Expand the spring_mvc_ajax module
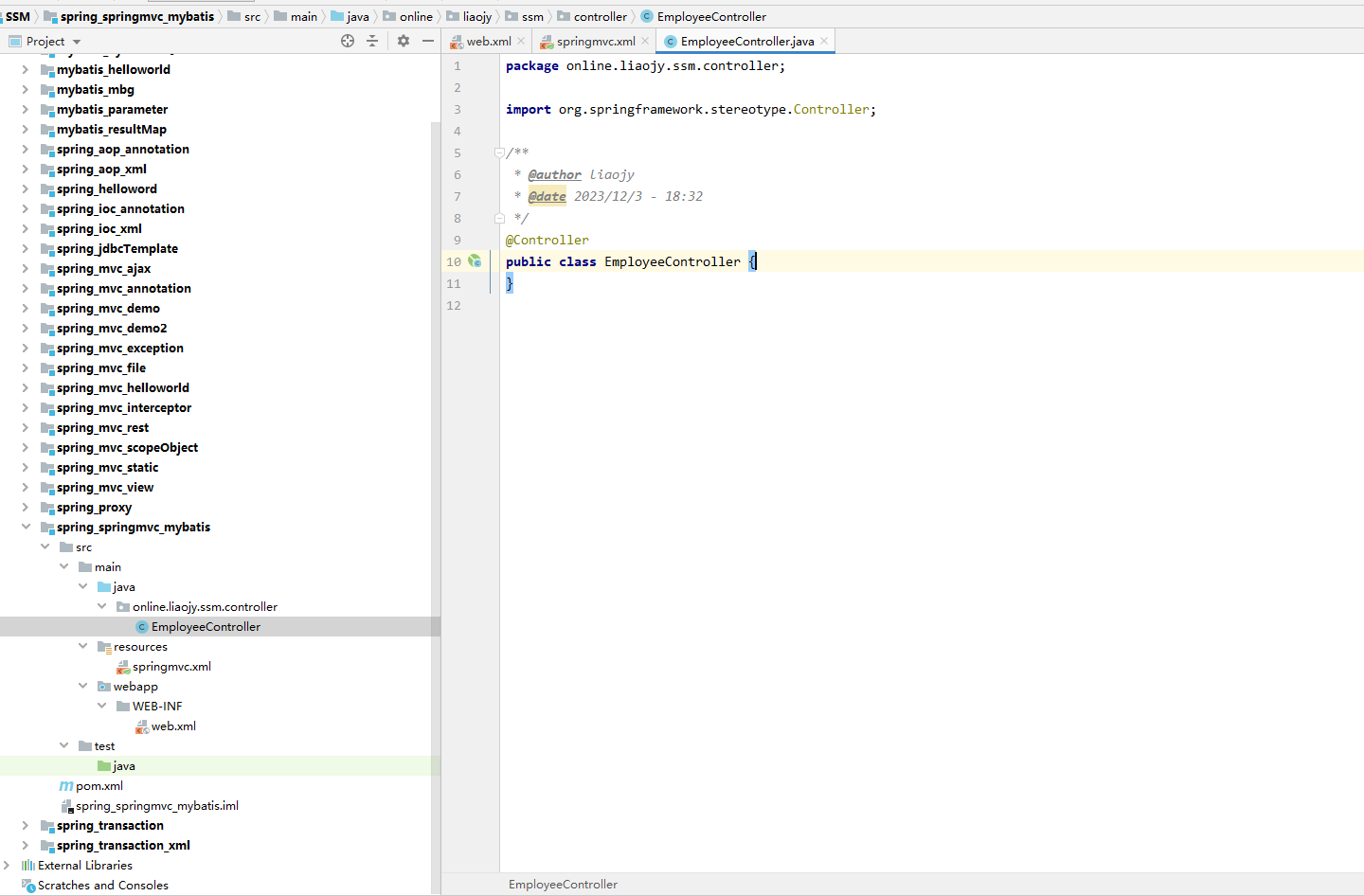 [26, 268]
